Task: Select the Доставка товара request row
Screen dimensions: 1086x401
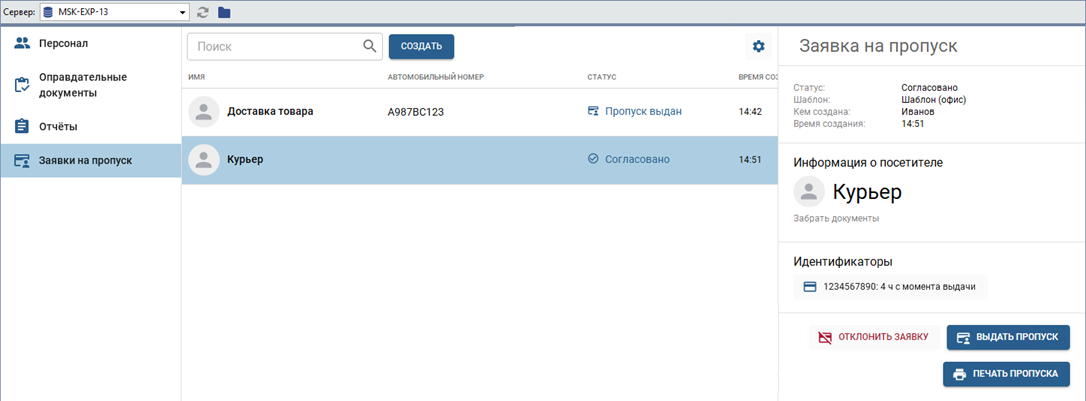Action: tap(480, 112)
